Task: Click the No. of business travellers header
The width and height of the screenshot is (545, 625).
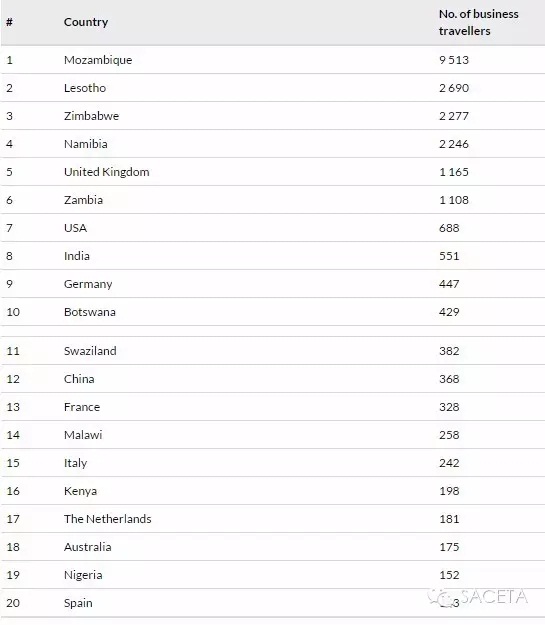Action: (478, 22)
